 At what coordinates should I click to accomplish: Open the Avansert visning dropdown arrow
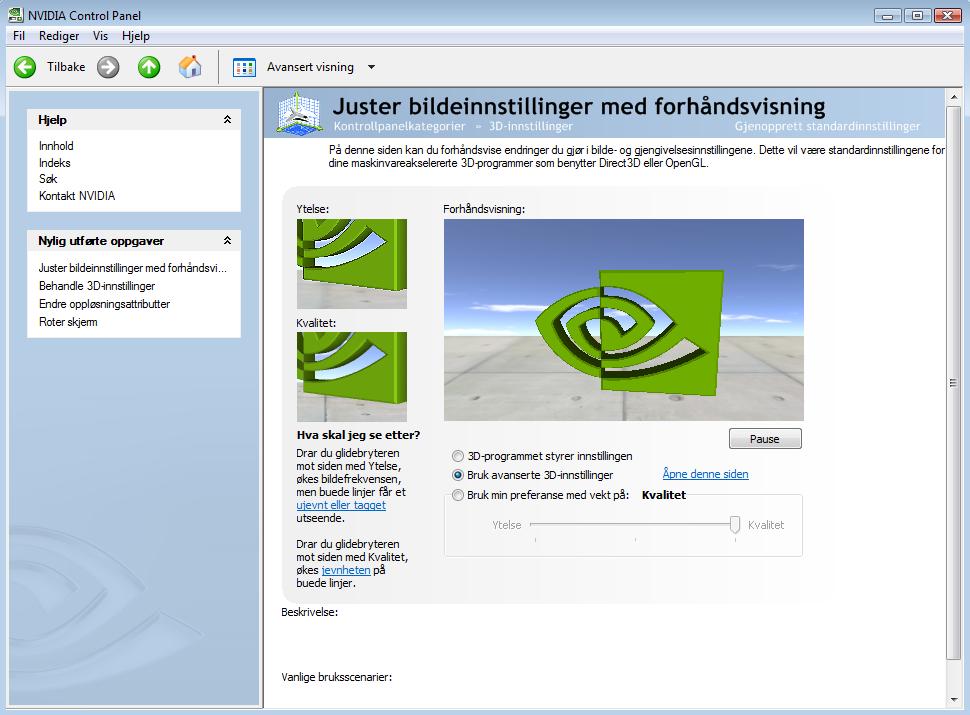pyautogui.click(x=371, y=67)
